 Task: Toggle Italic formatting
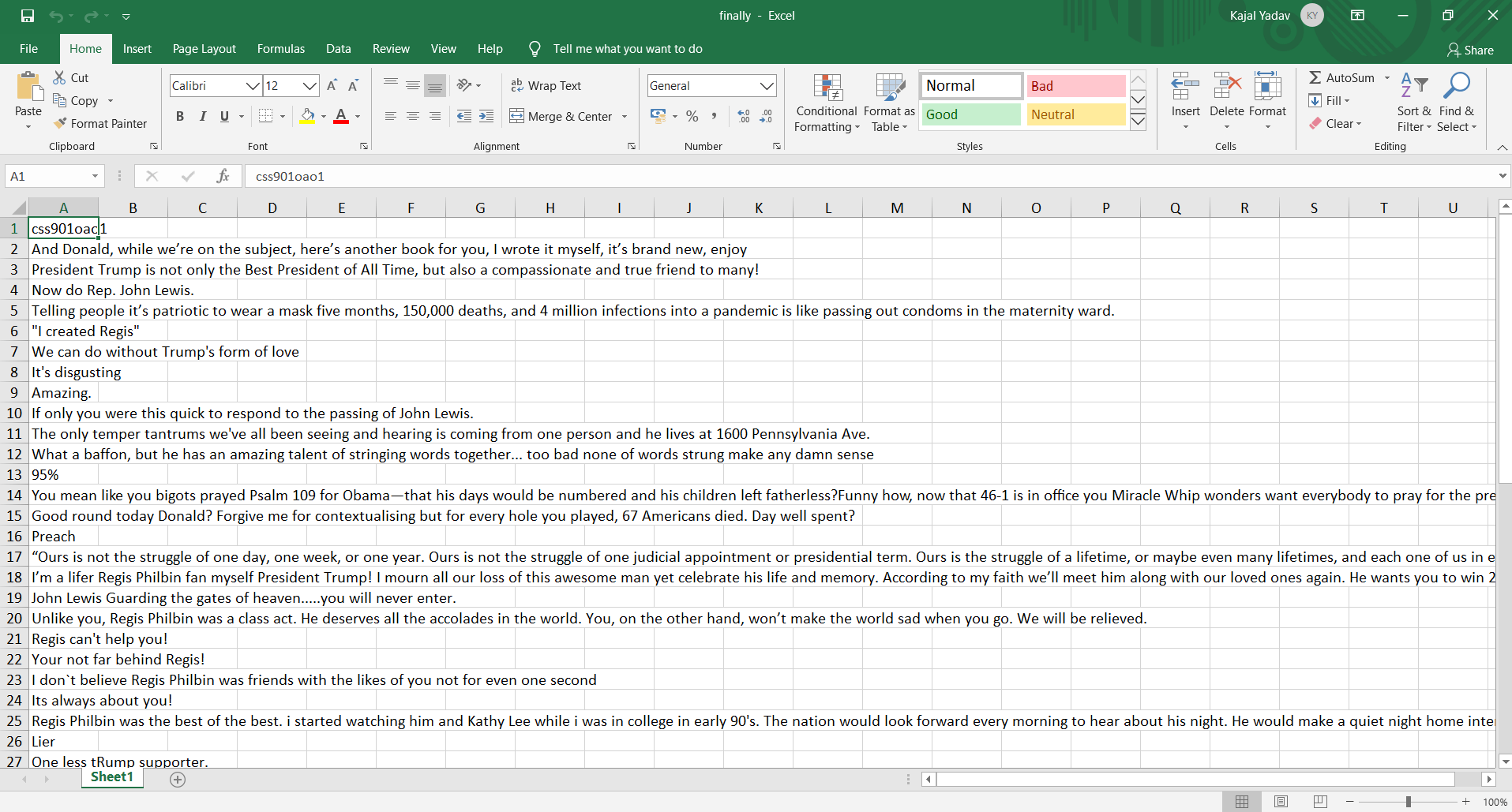pos(203,116)
